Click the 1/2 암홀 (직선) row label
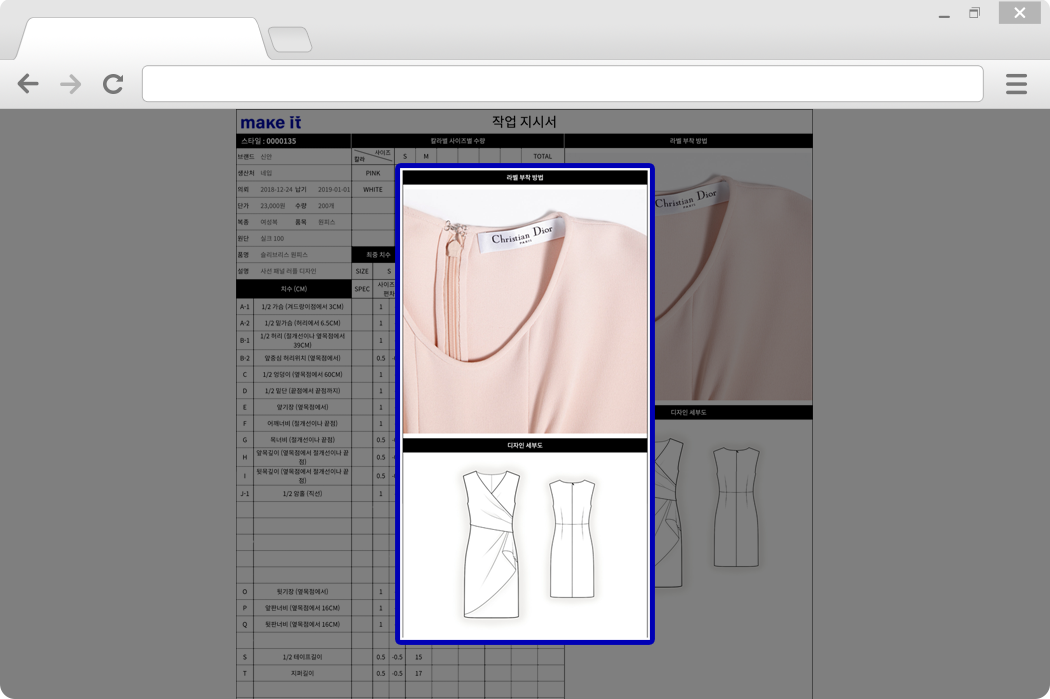This screenshot has width=1050, height=699. click(302, 493)
